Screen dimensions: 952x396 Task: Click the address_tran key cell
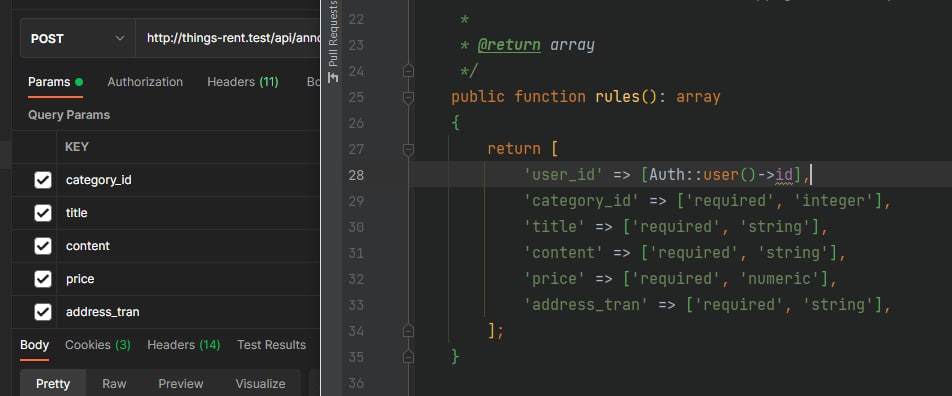tap(188, 312)
